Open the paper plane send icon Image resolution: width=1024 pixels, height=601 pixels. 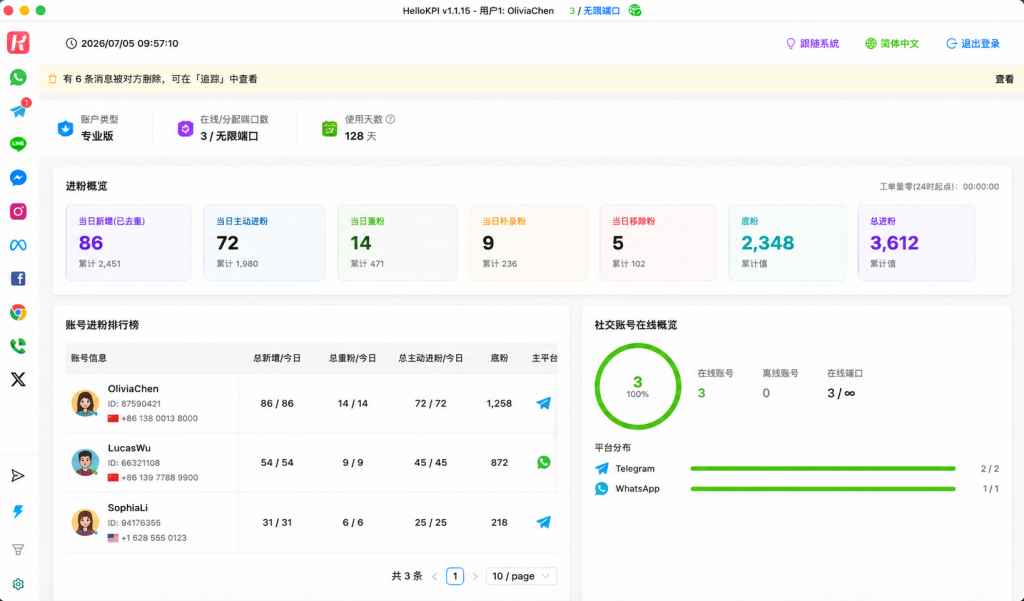pyautogui.click(x=18, y=476)
